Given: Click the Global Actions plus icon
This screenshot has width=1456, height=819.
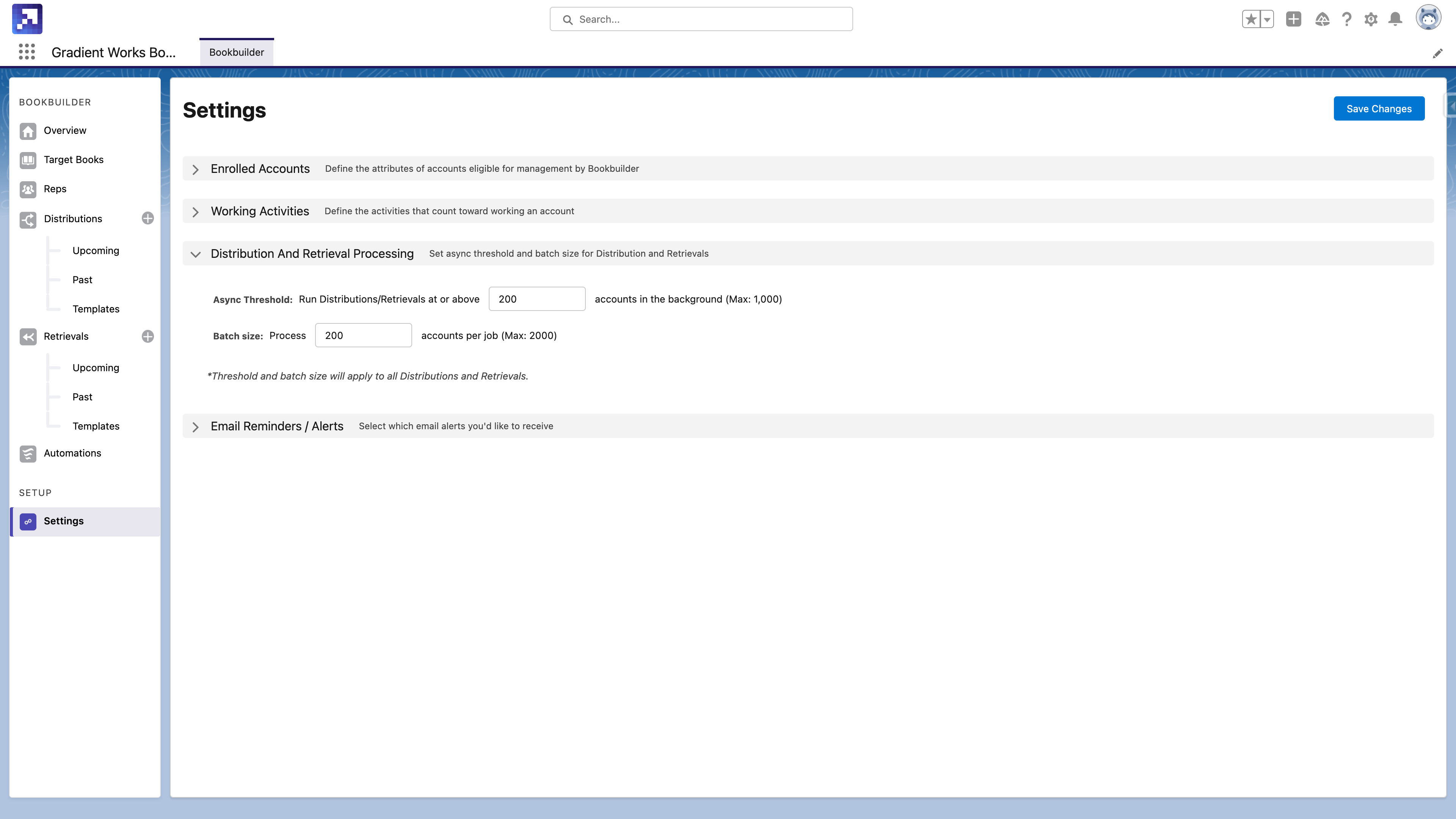Looking at the screenshot, I should 1293,19.
